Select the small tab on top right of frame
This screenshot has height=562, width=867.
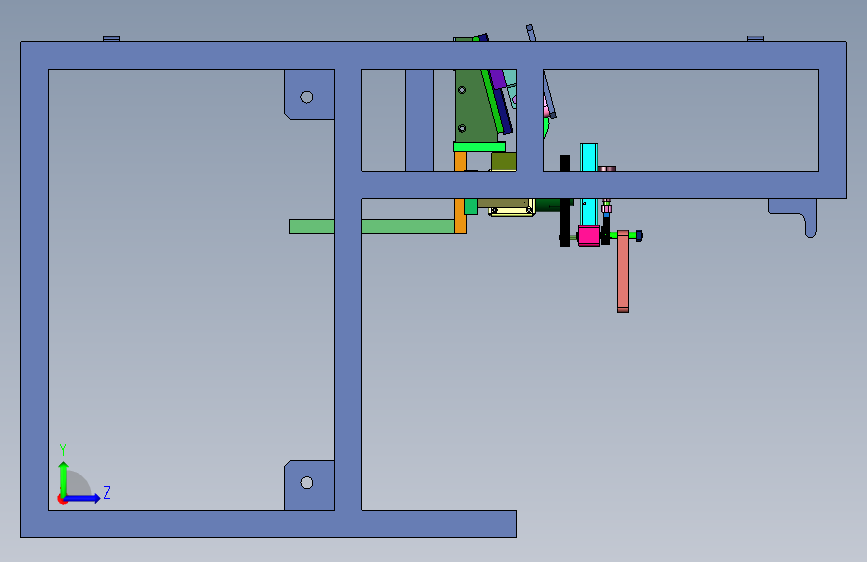(755, 39)
